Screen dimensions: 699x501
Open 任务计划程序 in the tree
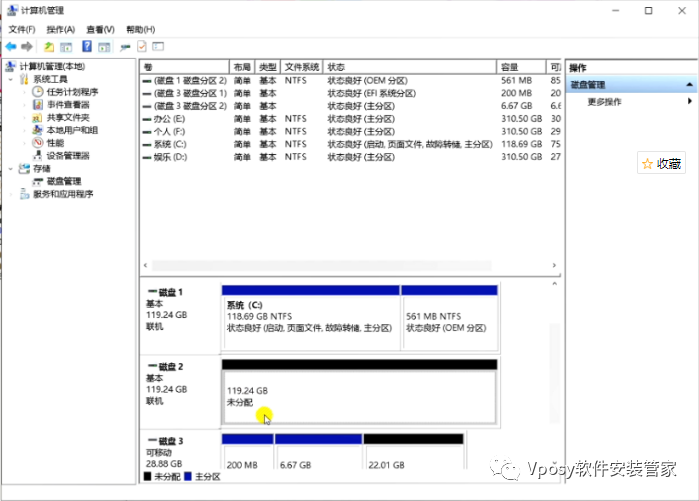point(71,92)
